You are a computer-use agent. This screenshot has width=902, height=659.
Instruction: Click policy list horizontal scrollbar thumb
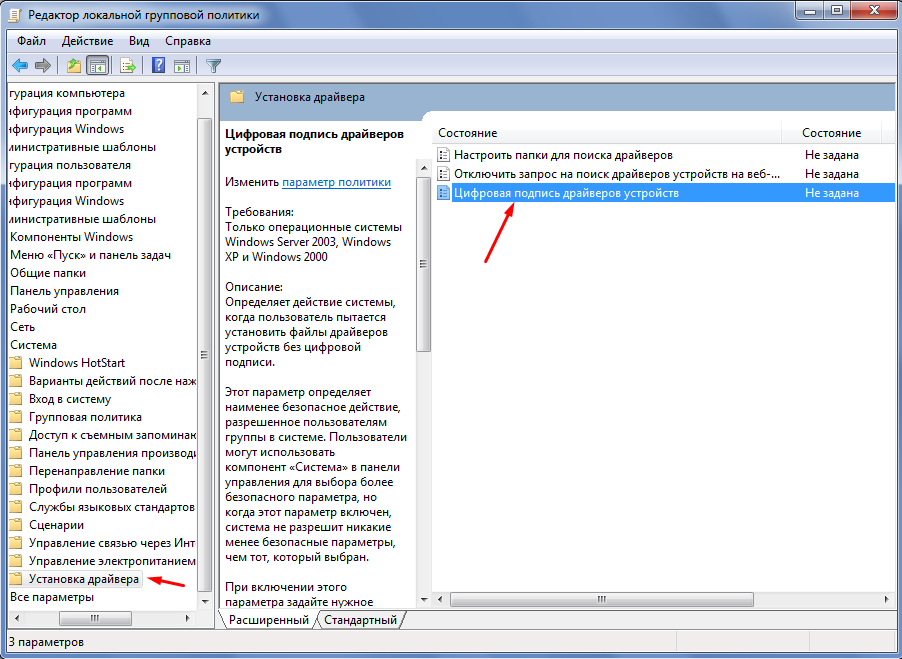click(602, 599)
